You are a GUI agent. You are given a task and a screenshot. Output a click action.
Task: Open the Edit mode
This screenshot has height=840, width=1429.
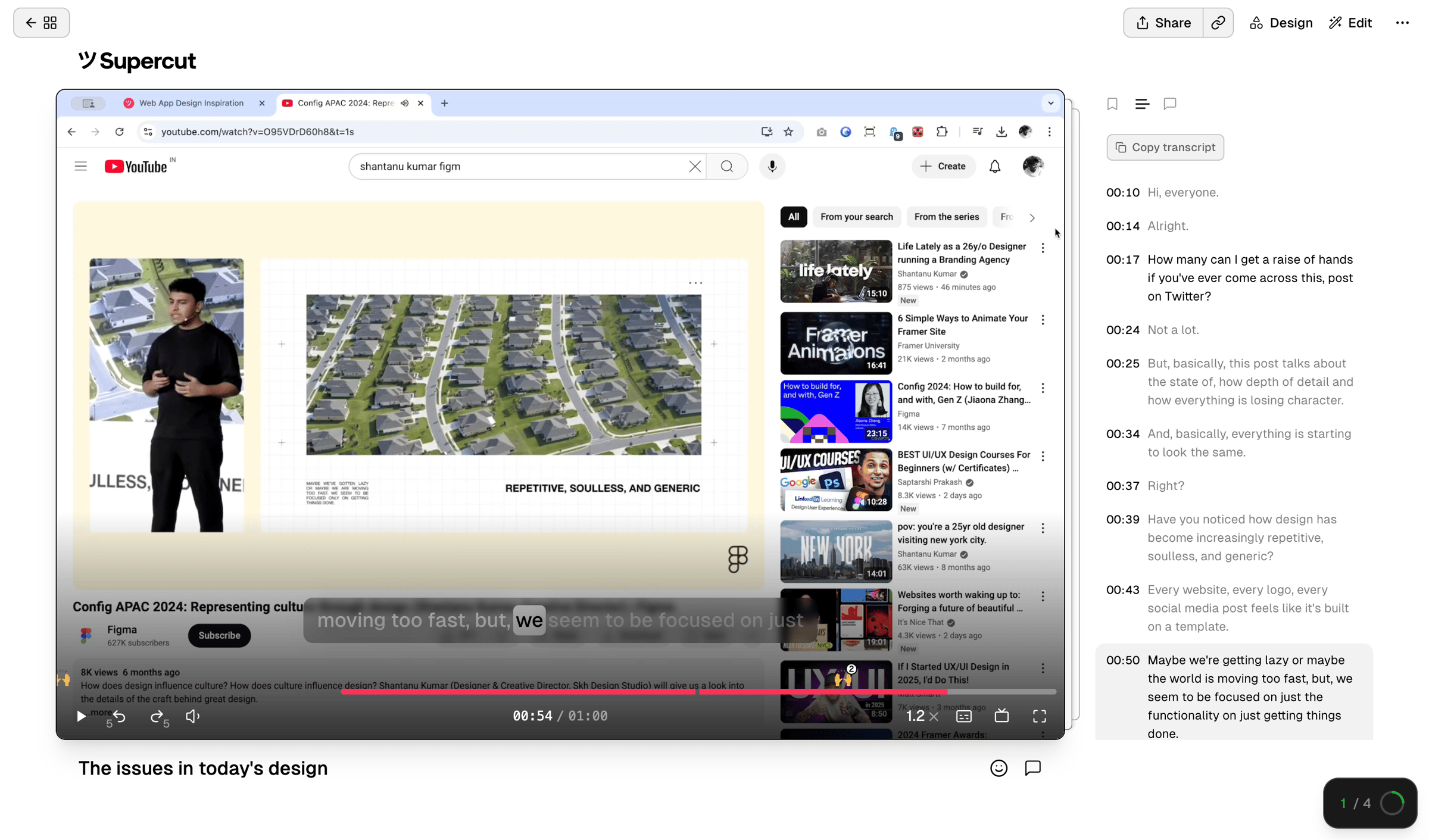[x=1350, y=23]
